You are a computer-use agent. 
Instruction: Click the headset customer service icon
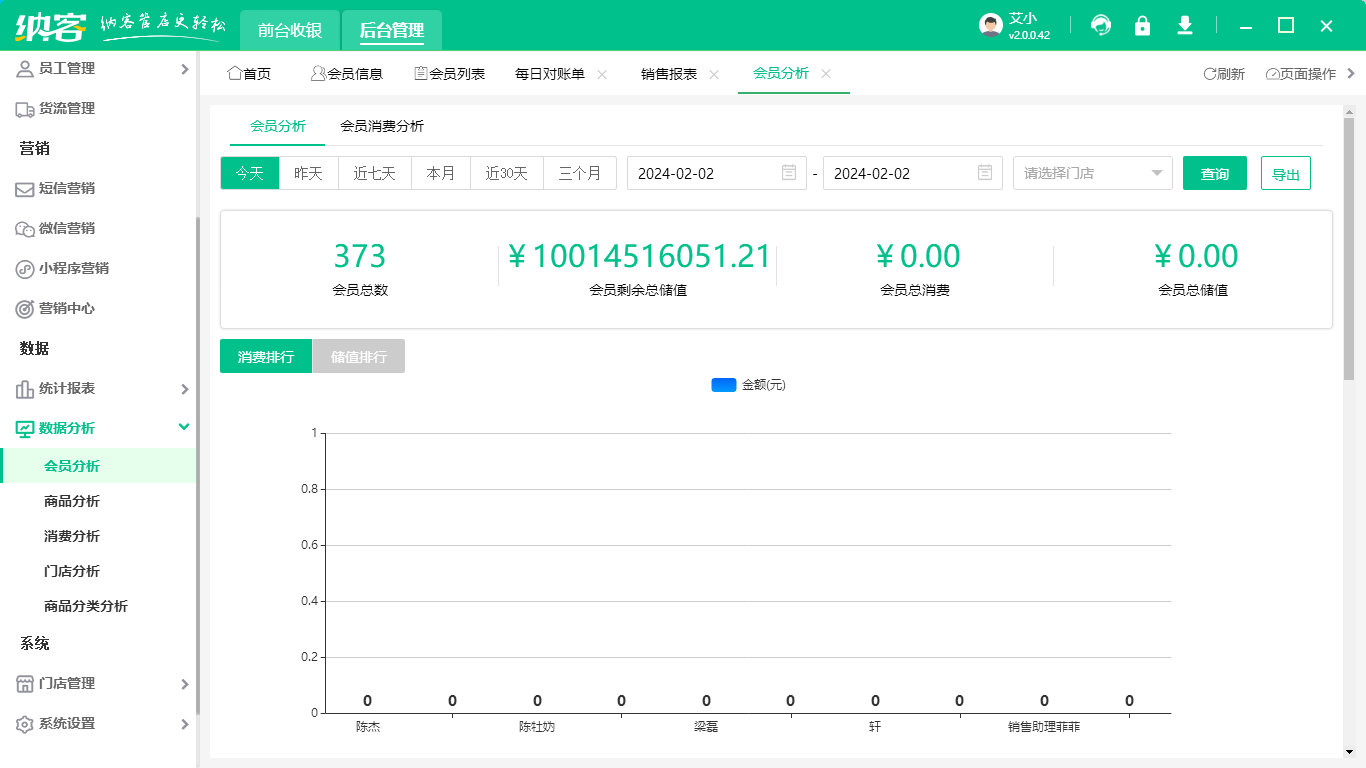[1100, 26]
